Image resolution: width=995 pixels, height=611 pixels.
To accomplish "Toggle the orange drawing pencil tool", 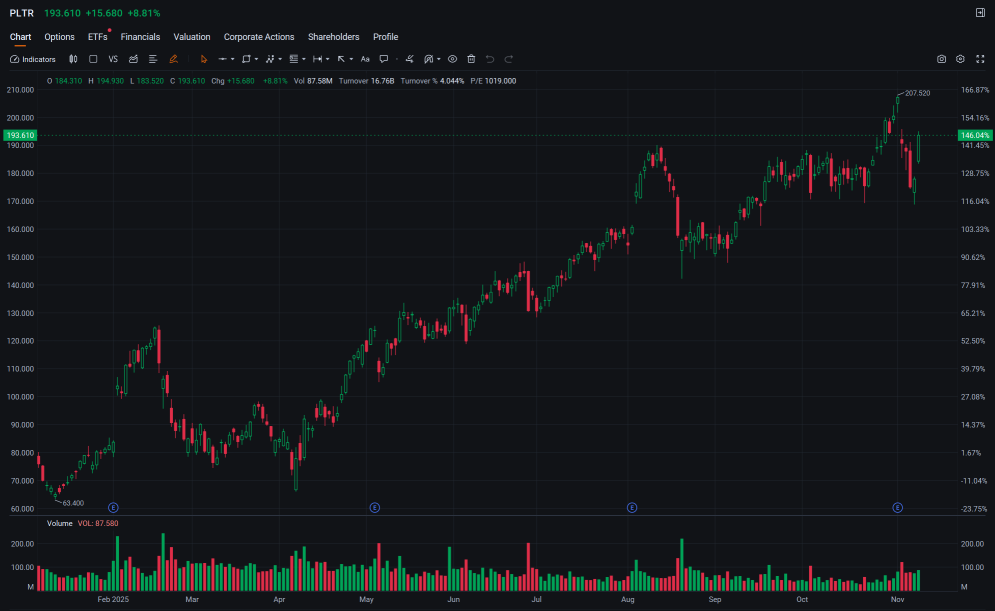I will point(173,59).
